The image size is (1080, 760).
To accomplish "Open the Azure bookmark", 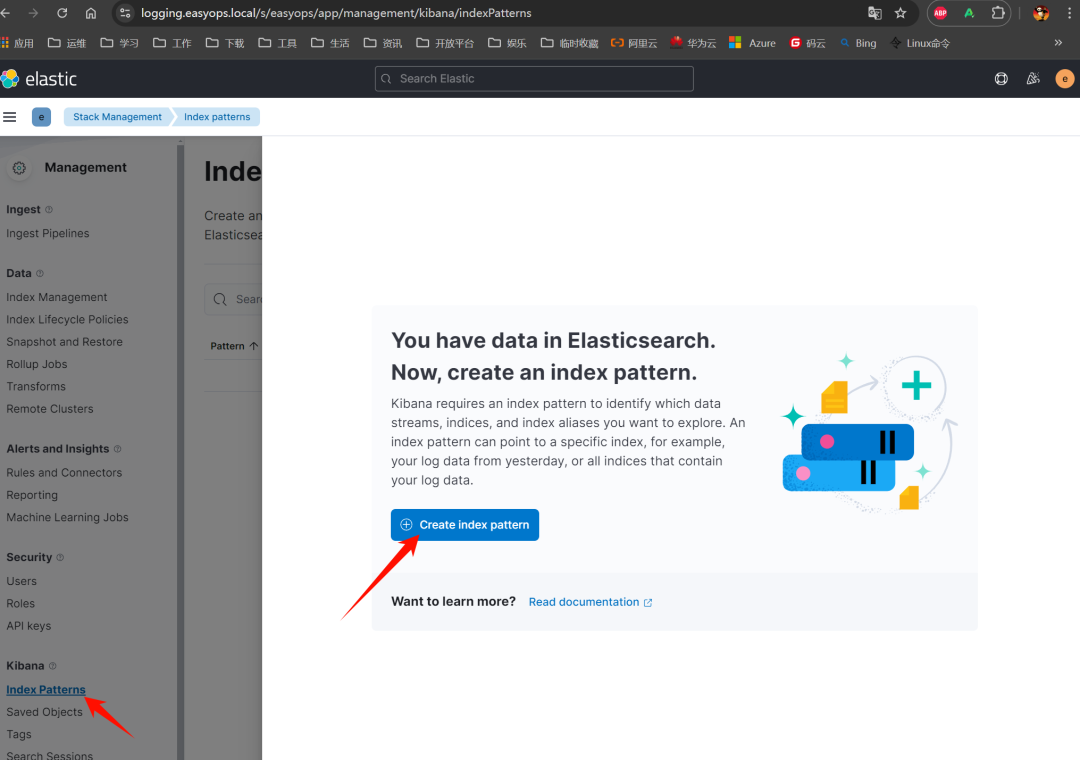I will [753, 43].
